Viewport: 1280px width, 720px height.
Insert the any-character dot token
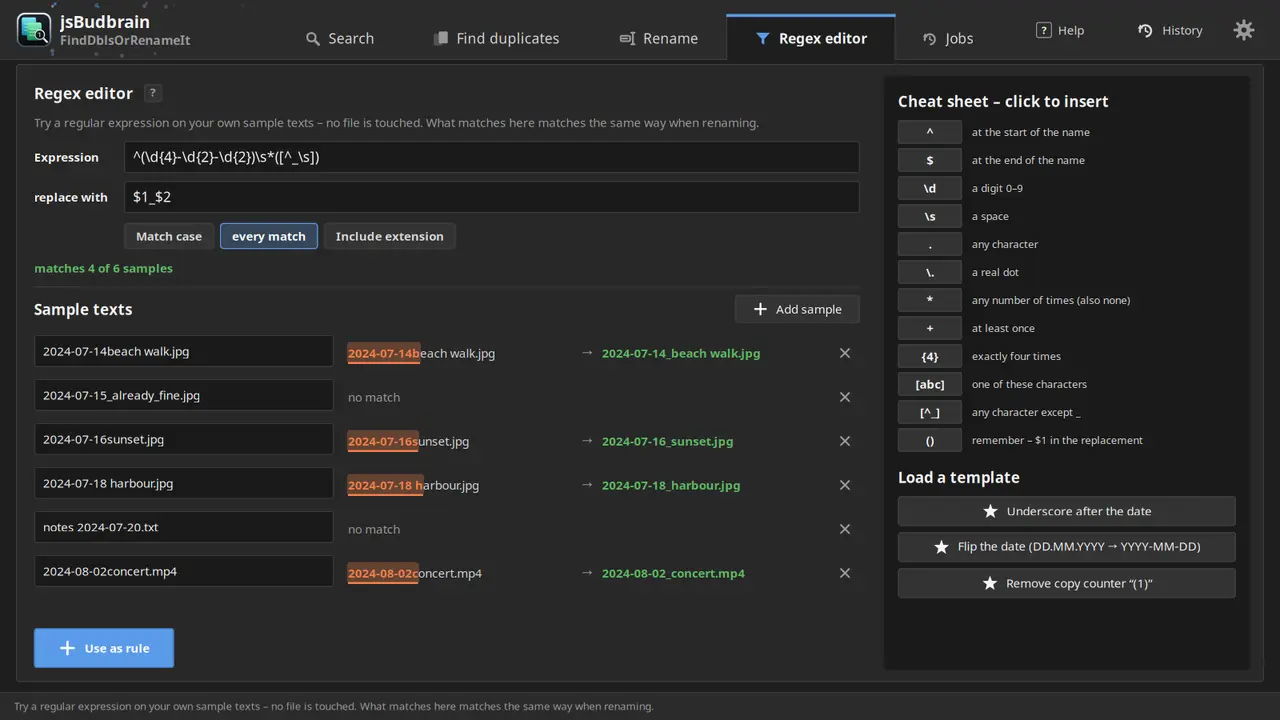[930, 244]
